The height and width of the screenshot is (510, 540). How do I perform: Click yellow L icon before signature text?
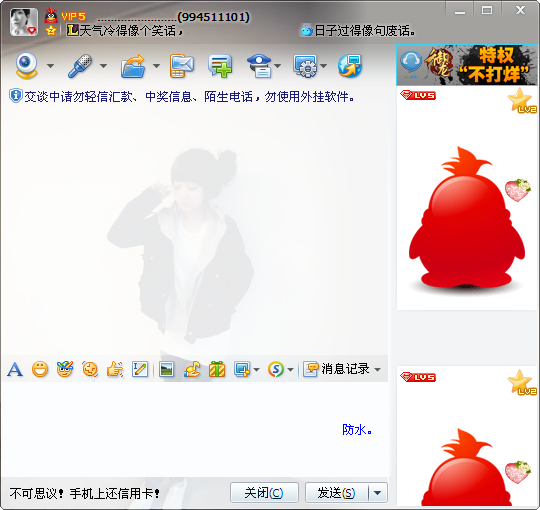point(72,30)
